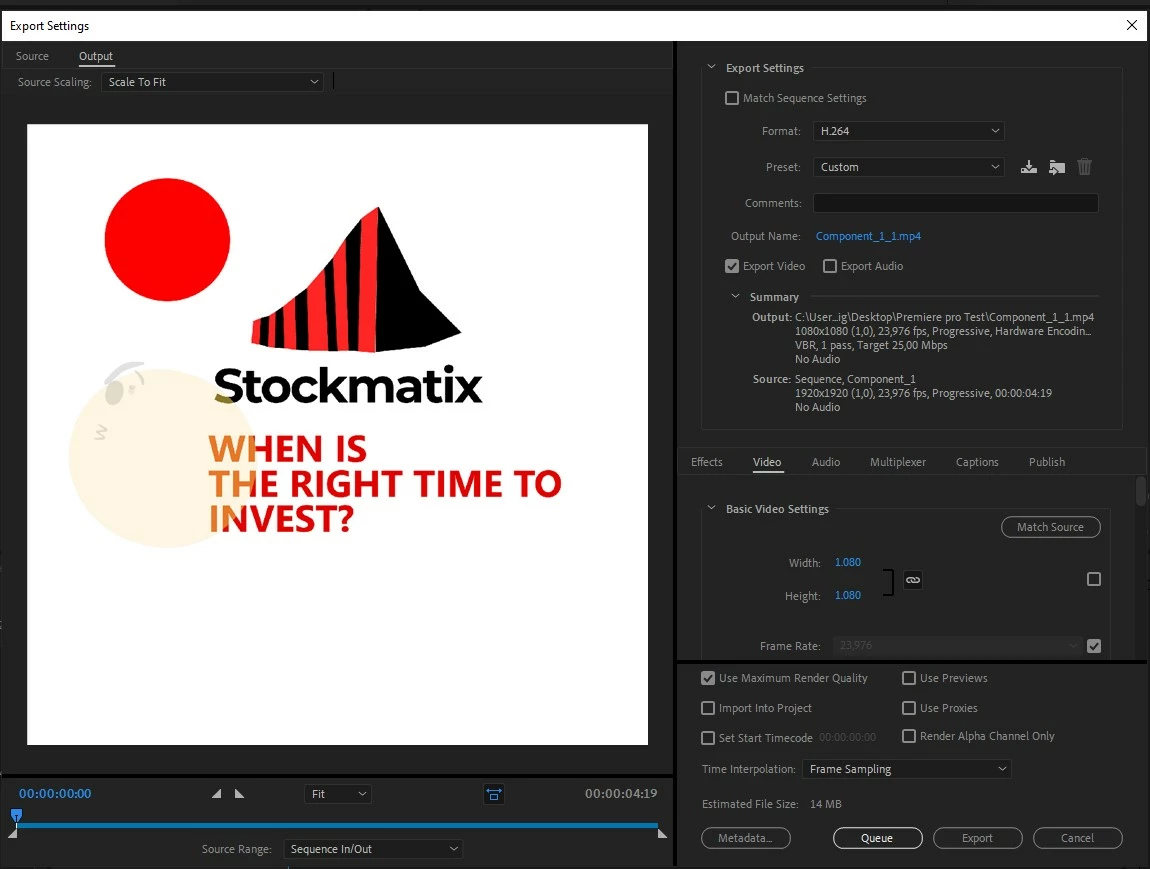
Task: Toggle the width/height link chain icon
Action: click(x=912, y=580)
